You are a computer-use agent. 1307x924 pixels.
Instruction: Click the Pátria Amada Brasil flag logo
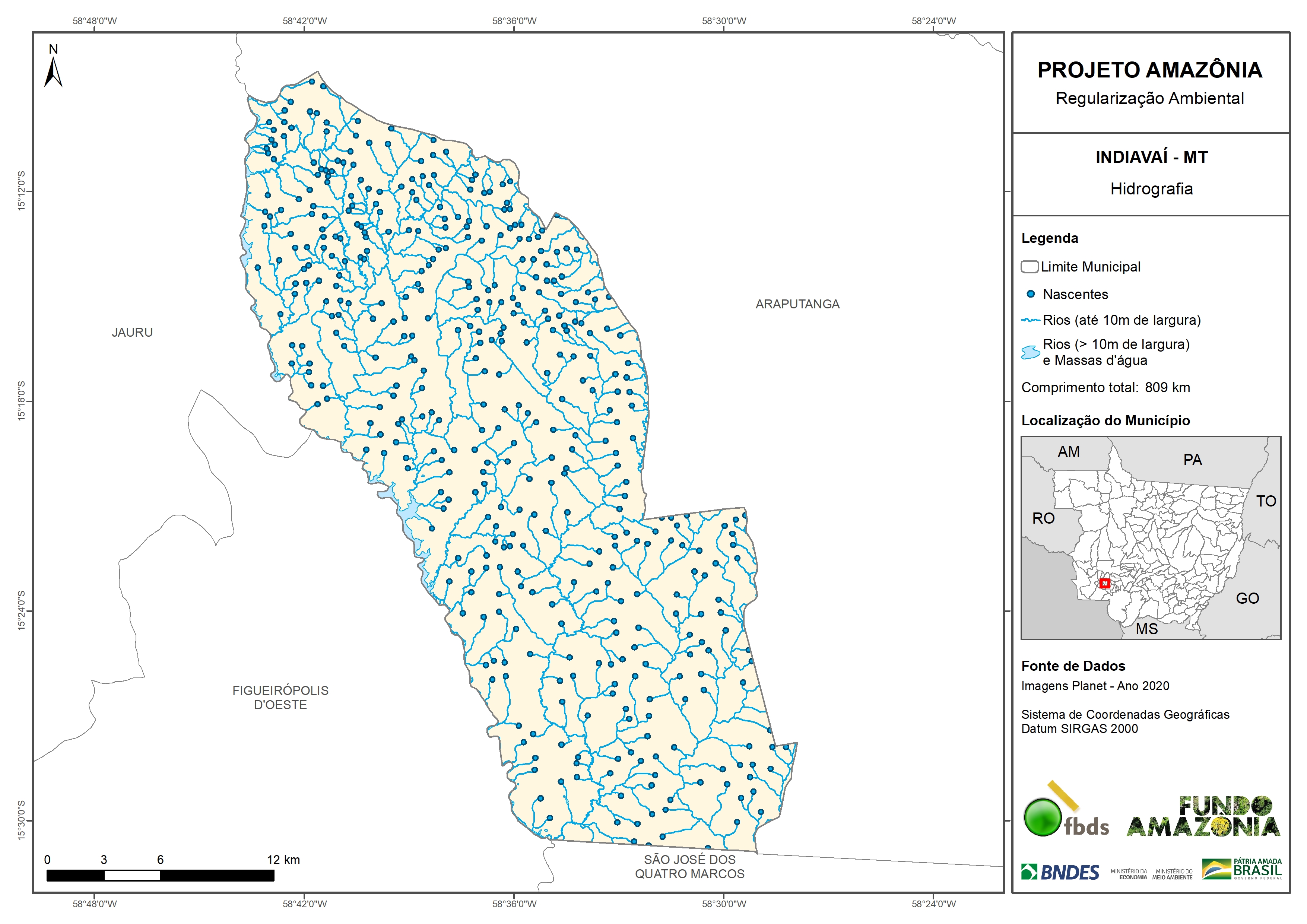click(1241, 869)
